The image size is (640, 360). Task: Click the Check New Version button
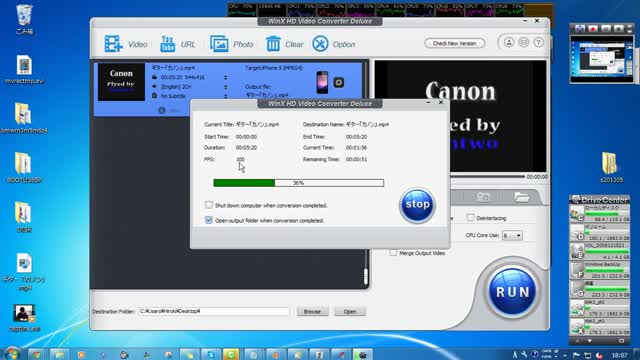pos(454,43)
